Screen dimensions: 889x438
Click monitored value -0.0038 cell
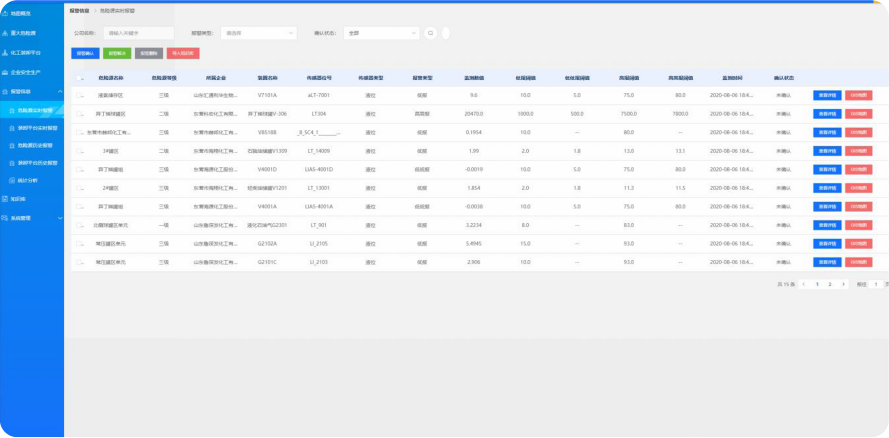coord(473,206)
